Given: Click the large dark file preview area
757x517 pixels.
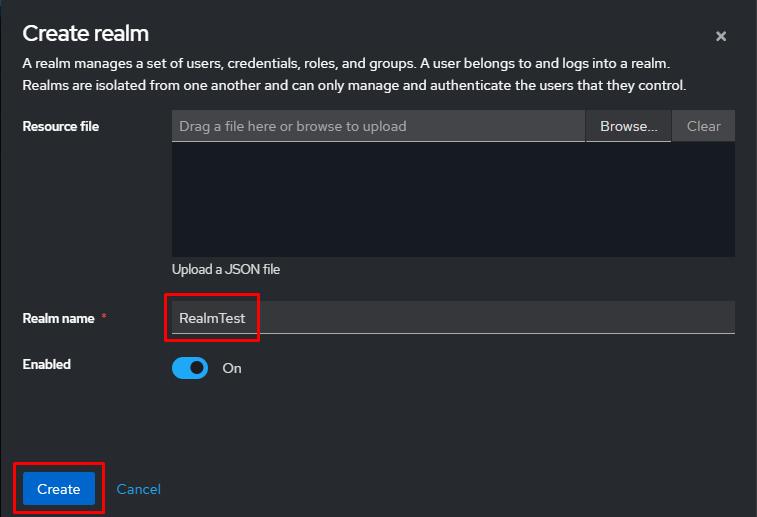Looking at the screenshot, I should (453, 199).
